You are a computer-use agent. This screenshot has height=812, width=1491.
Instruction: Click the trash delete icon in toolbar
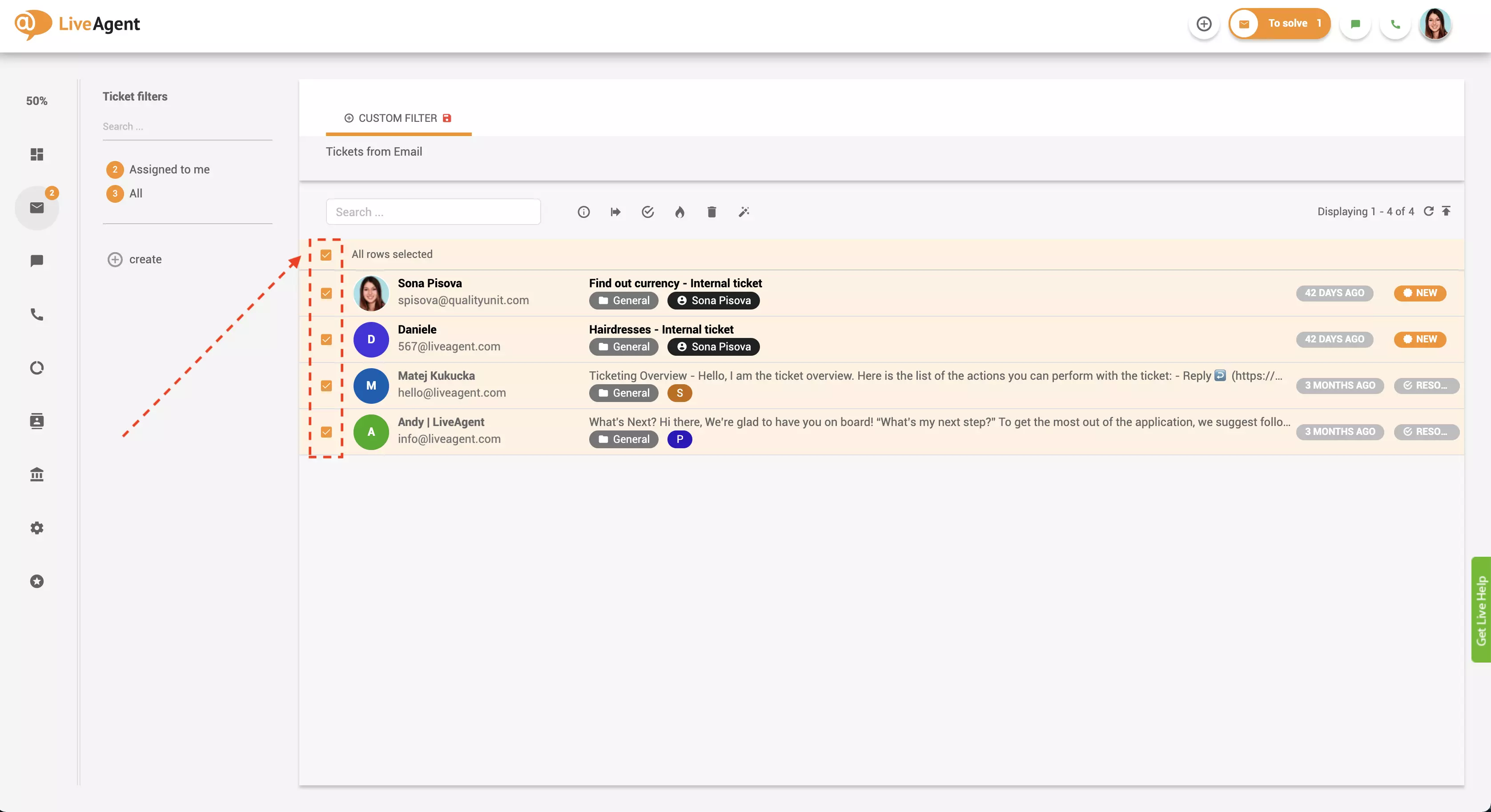(711, 212)
